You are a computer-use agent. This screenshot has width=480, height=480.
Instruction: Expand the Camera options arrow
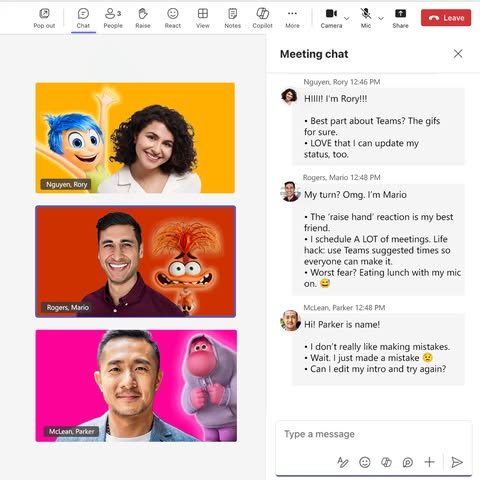(347, 18)
